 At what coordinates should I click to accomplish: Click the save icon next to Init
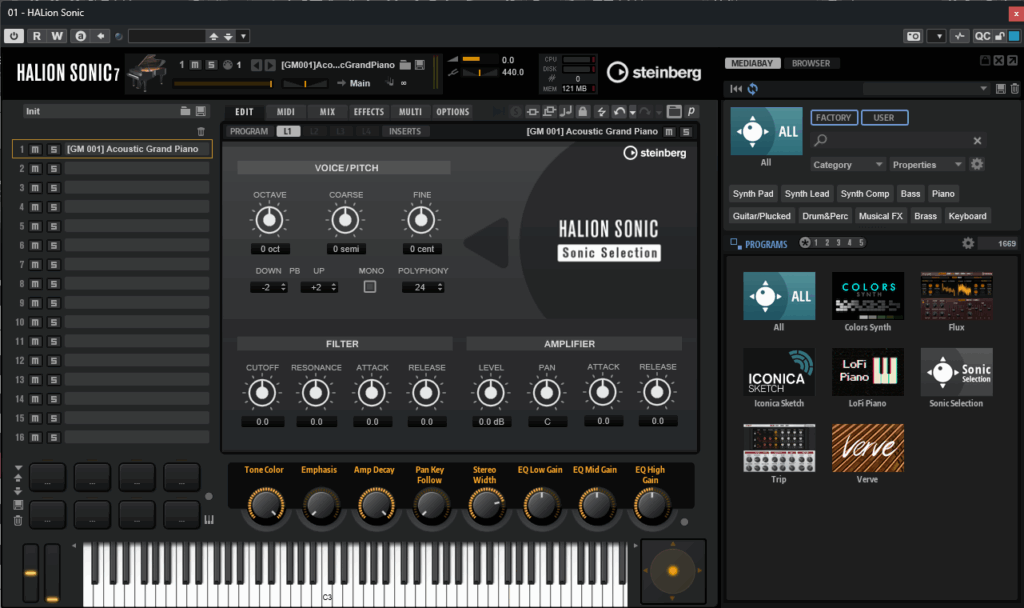coord(201,112)
